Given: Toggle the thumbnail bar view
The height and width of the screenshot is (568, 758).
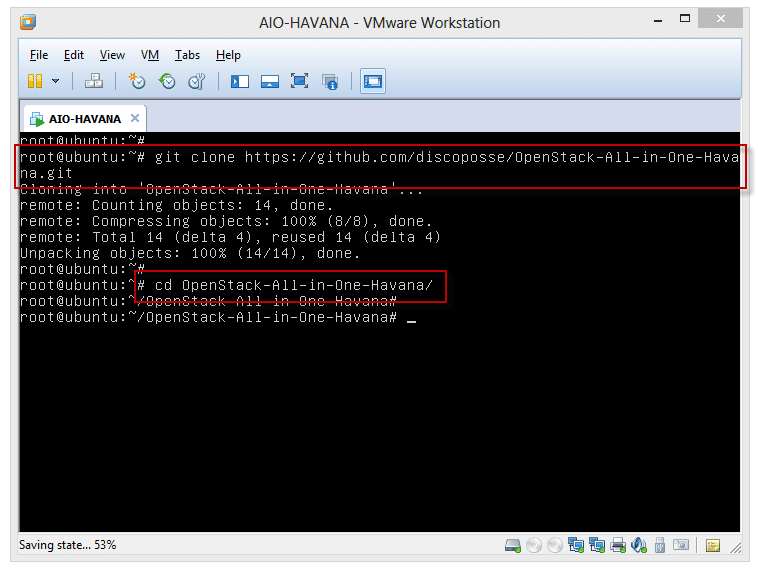Looking at the screenshot, I should [269, 81].
